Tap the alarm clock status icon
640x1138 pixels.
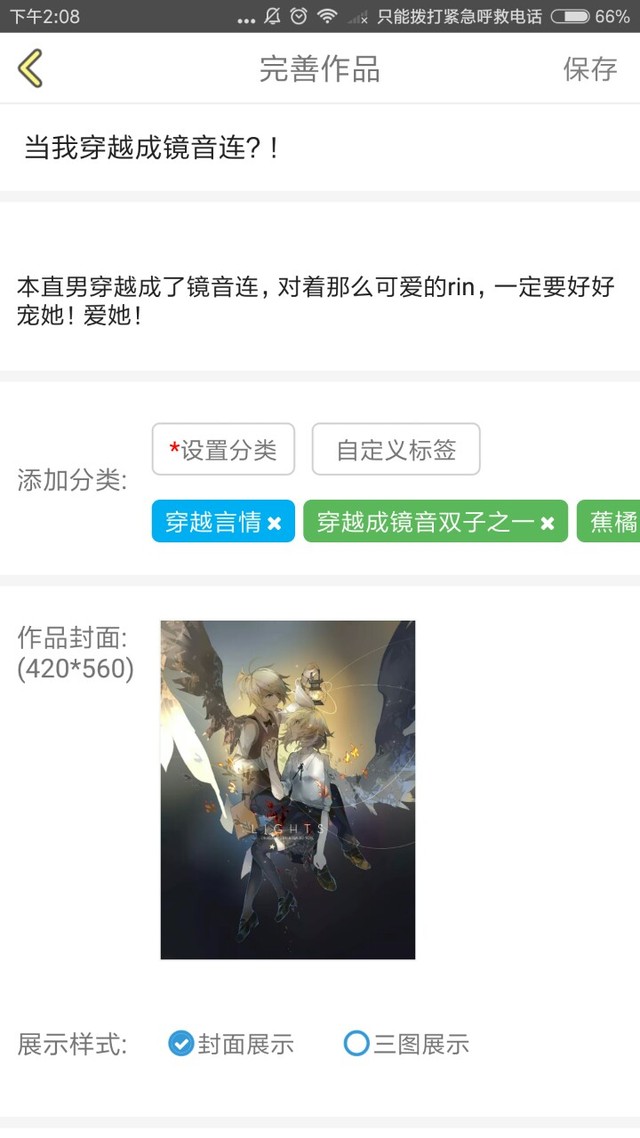coord(299,16)
